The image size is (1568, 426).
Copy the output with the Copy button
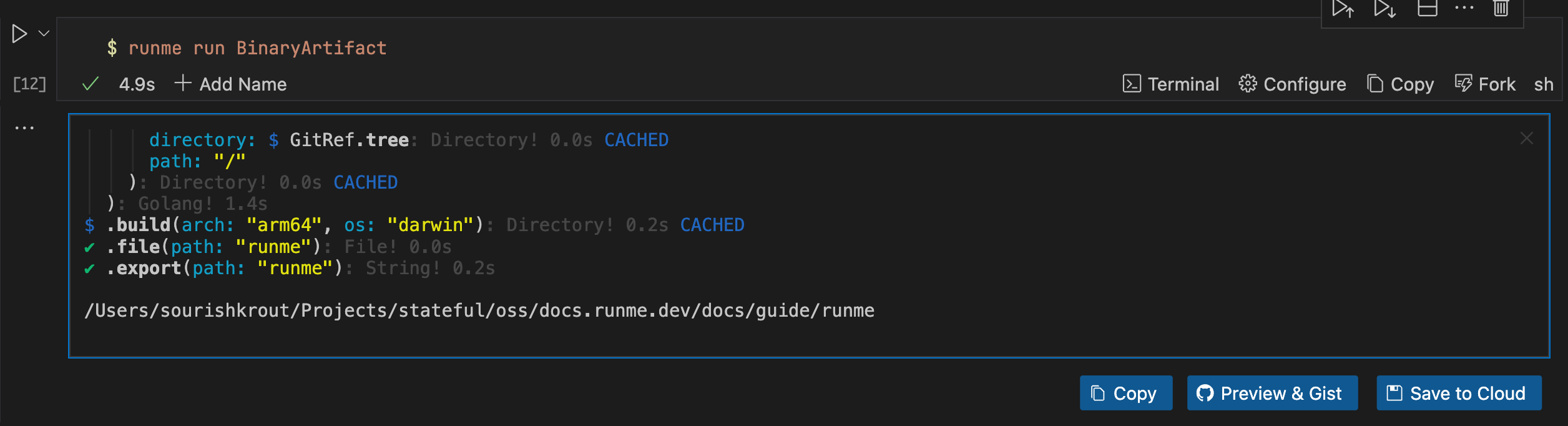1125,393
